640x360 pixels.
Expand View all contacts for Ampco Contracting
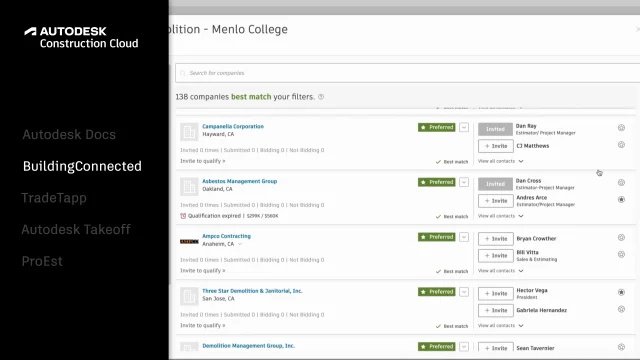tap(500, 271)
